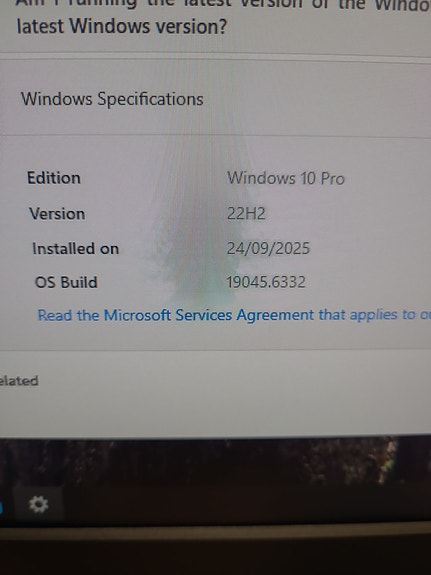Click the word "Microsoft" in the agreement link
This screenshot has width=431, height=575.
(137, 315)
